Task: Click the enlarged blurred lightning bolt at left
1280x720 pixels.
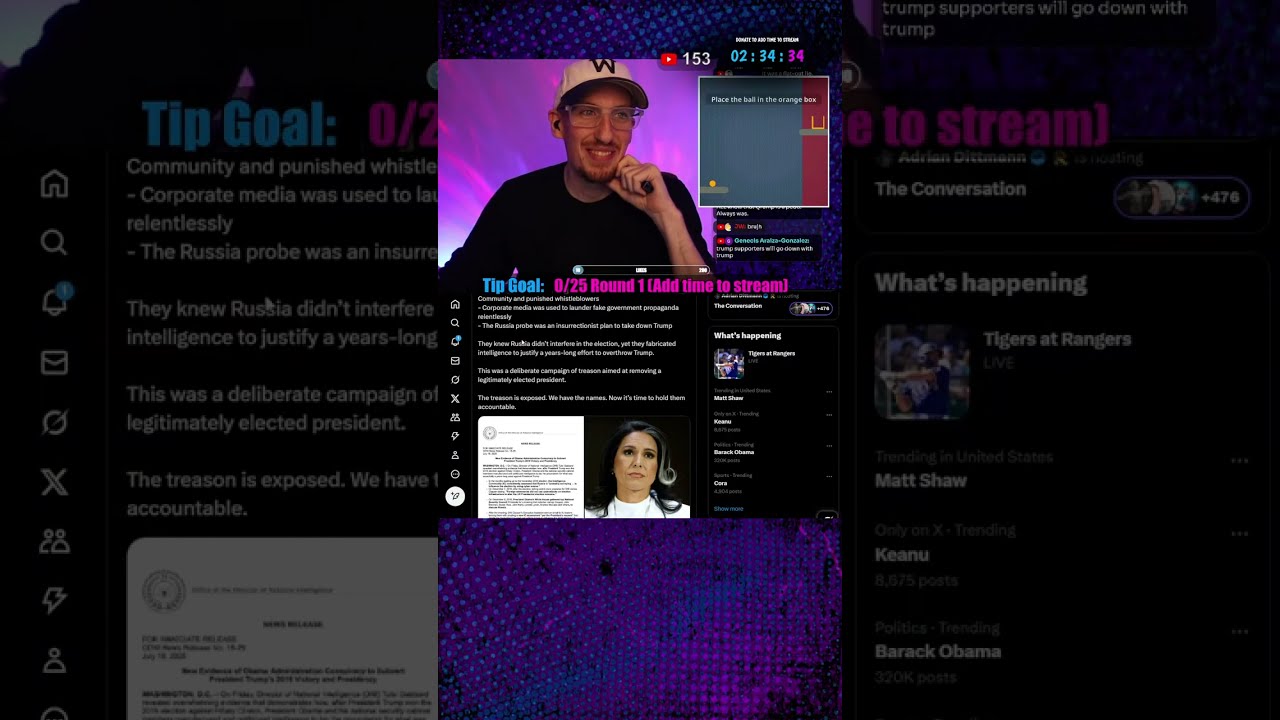Action: (54, 600)
